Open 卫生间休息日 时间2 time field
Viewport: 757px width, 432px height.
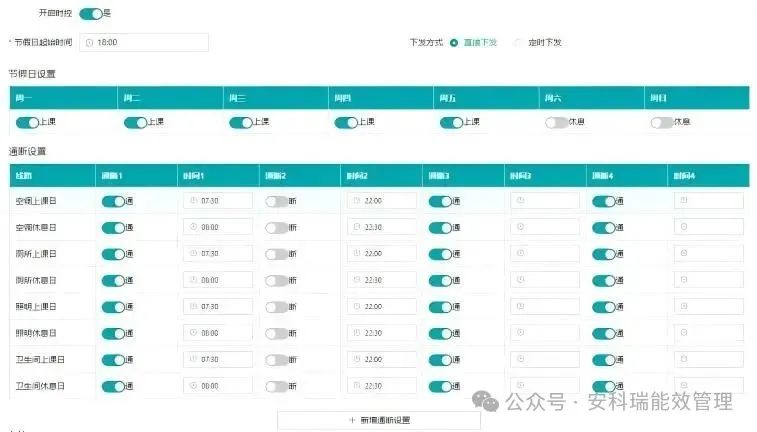pyautogui.click(x=381, y=386)
